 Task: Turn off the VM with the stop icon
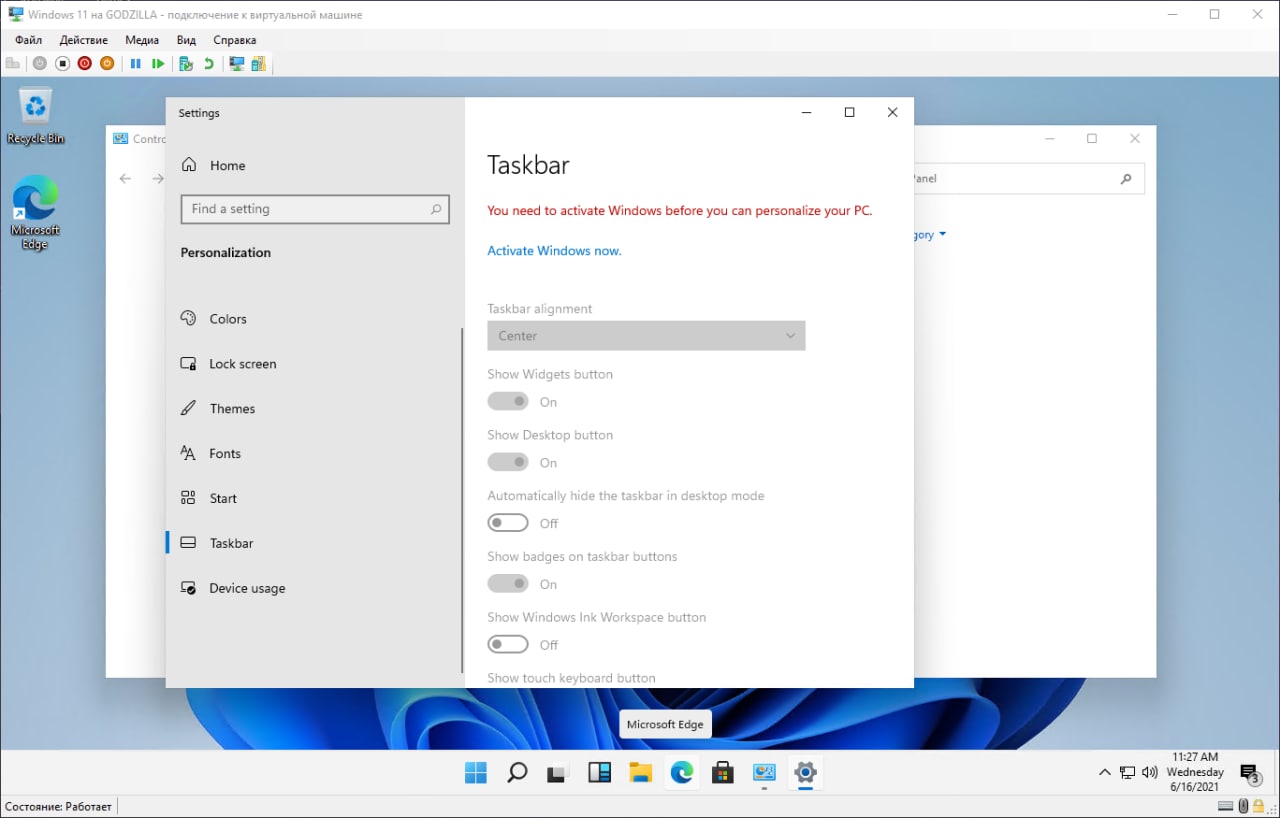tap(62, 64)
